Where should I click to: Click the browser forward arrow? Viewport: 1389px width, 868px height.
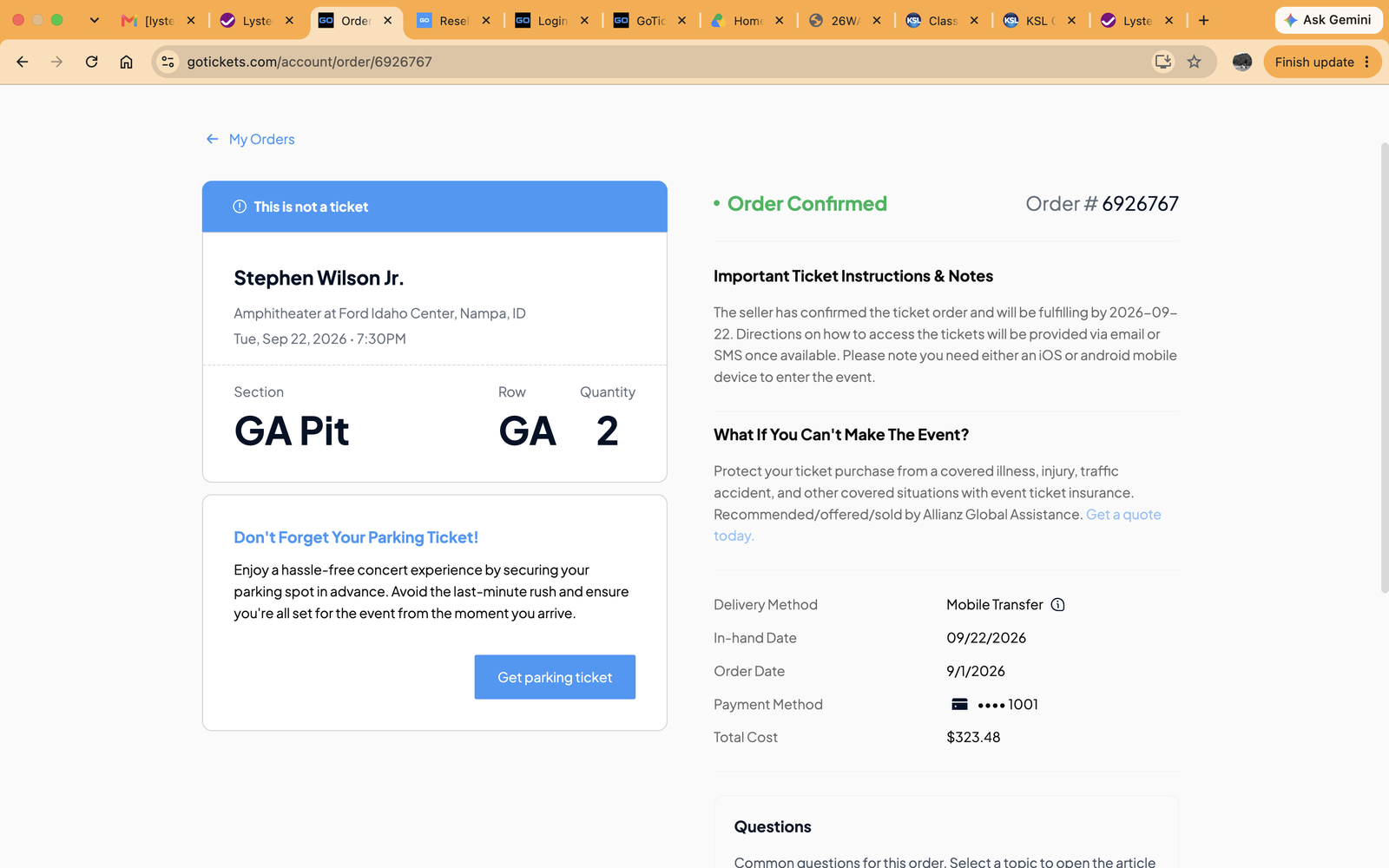(x=56, y=62)
